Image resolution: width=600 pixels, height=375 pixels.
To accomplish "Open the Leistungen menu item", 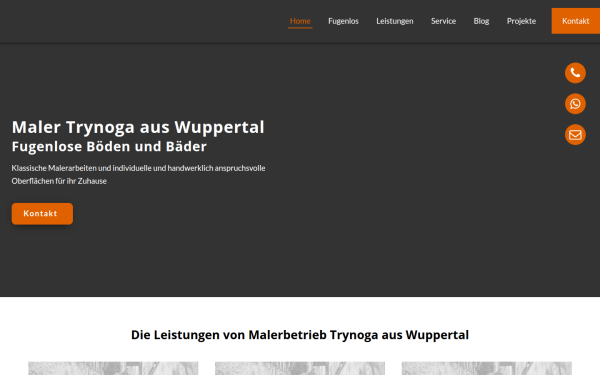I will (395, 21).
